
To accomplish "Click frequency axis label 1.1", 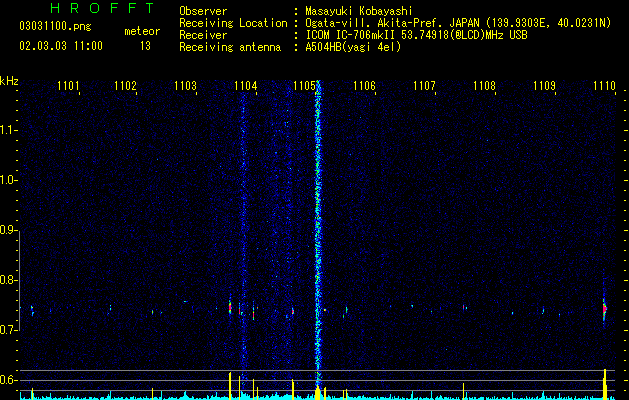I will (x=8, y=130).
